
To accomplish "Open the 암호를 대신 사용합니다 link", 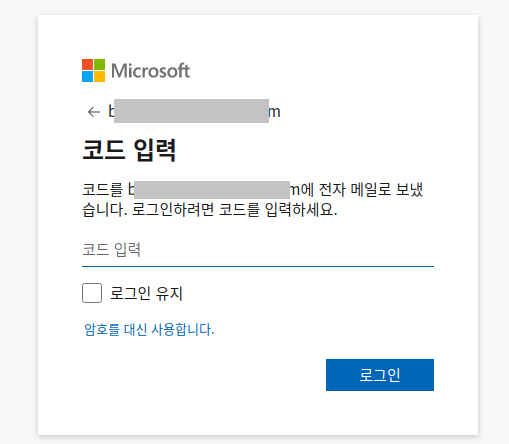I will coord(149,329).
